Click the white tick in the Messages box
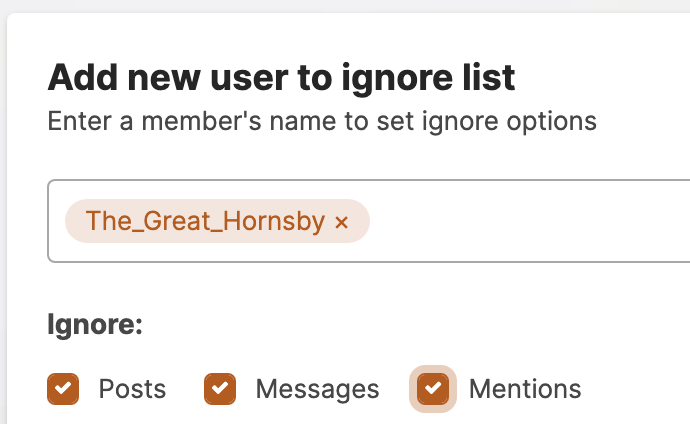The height and width of the screenshot is (424, 690). (220, 389)
